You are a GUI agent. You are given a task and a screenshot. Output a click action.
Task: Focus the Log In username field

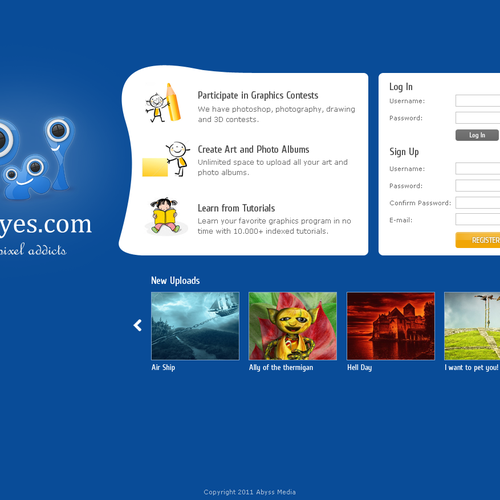(x=478, y=101)
